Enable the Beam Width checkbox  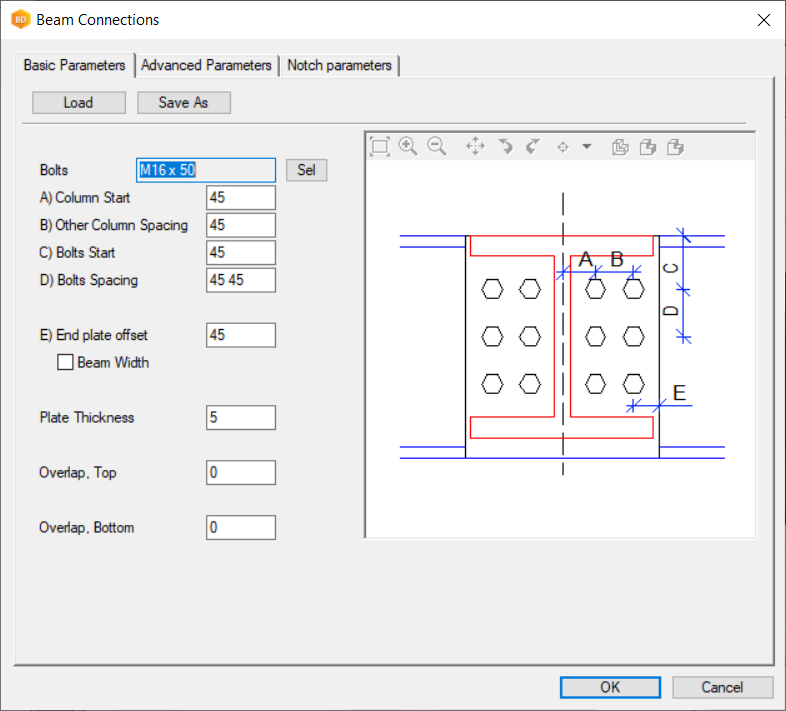point(67,363)
